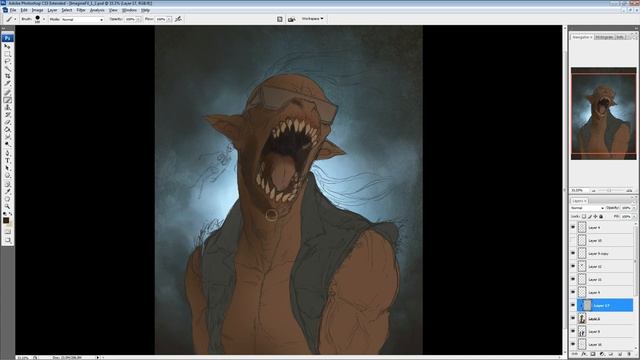The height and width of the screenshot is (360, 640).
Task: Open Brush preset picker arrow
Action: point(44,19)
